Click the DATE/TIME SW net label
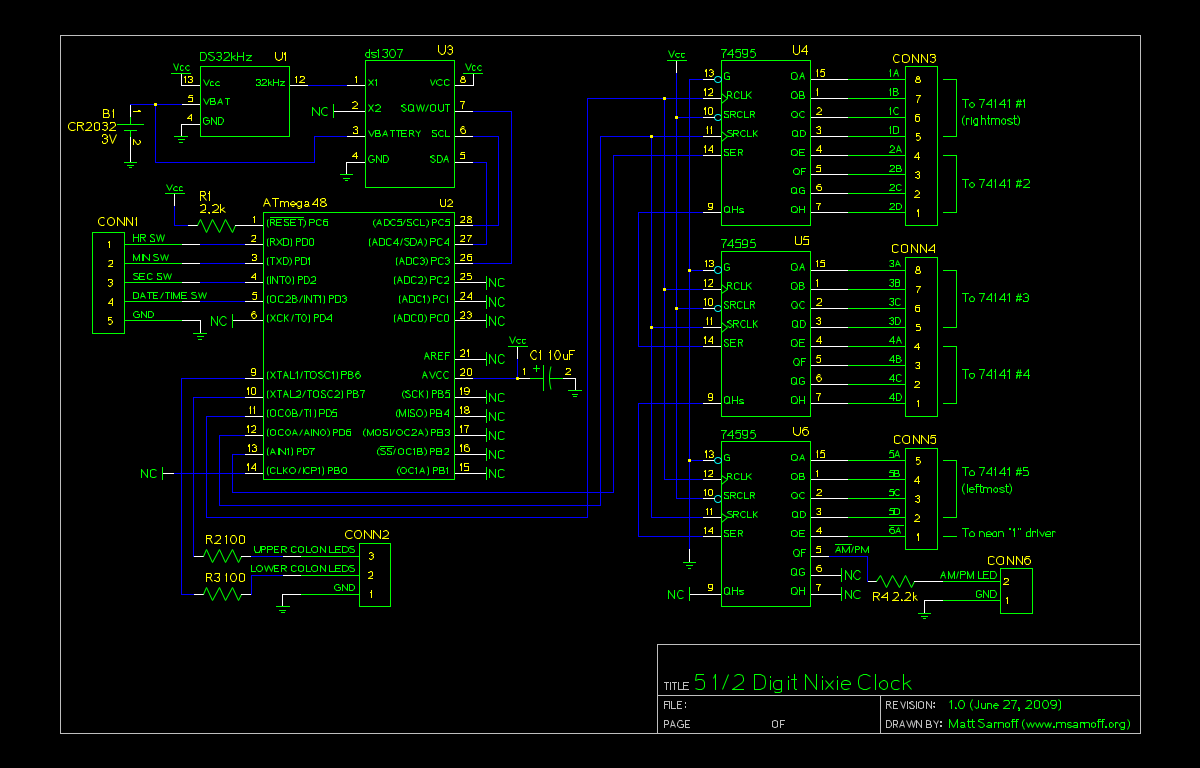This screenshot has height=768, width=1200. [x=170, y=295]
